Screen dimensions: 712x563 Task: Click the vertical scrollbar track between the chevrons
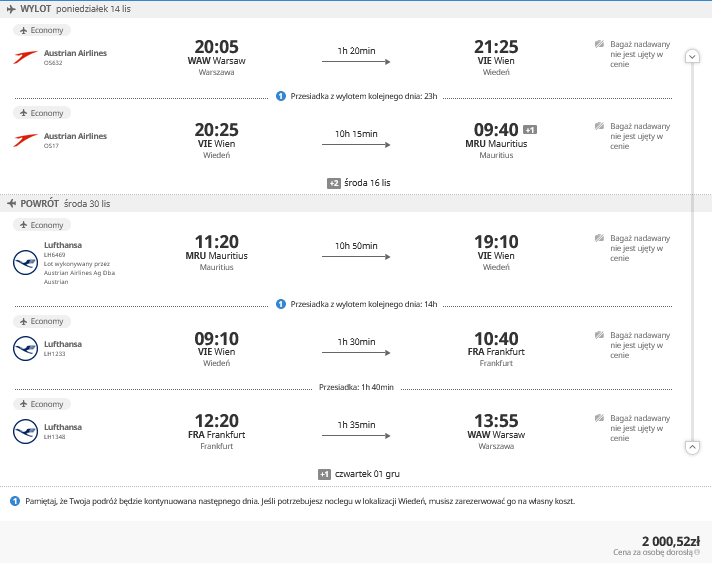coord(692,252)
